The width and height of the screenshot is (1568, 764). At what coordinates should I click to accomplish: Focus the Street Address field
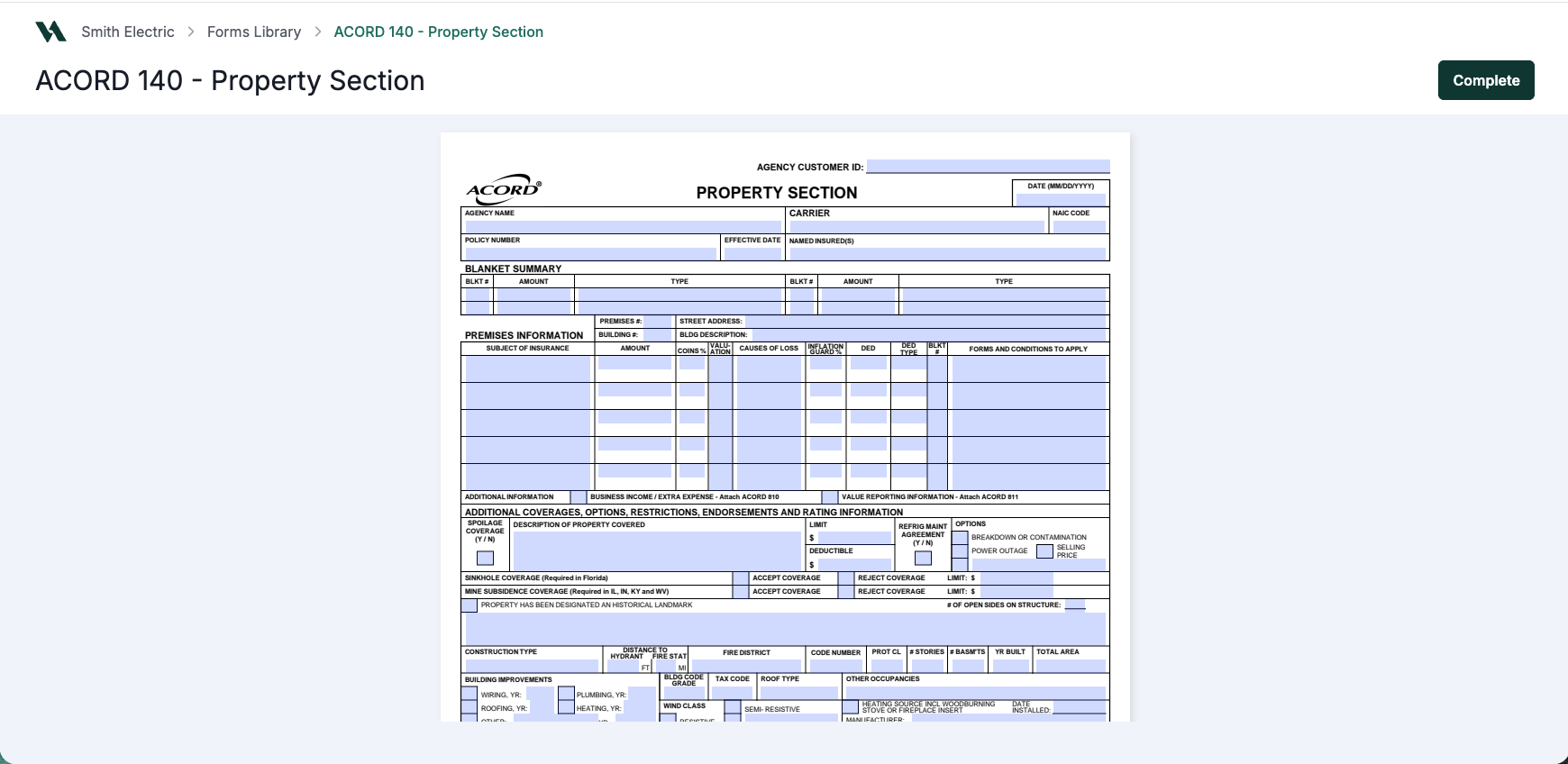click(925, 322)
